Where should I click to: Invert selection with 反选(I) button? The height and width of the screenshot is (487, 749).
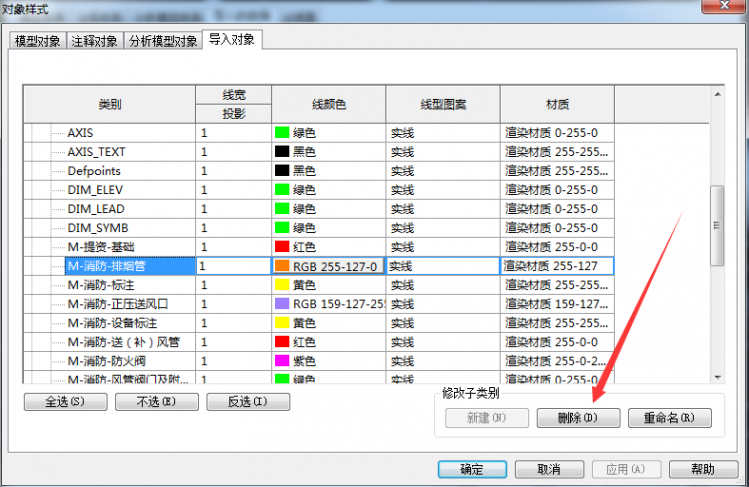pos(247,402)
